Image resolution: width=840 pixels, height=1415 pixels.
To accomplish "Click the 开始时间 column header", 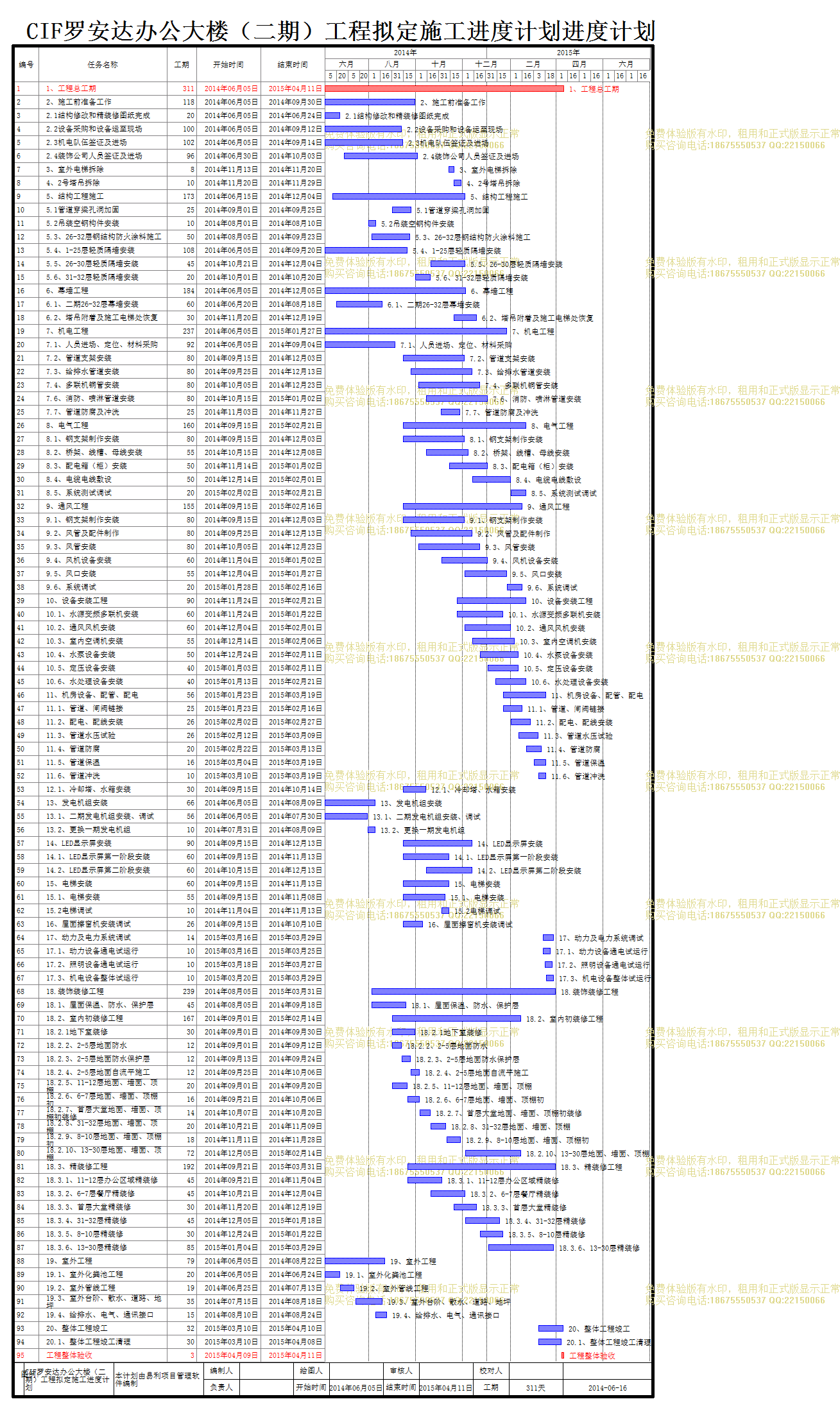I will point(228,65).
